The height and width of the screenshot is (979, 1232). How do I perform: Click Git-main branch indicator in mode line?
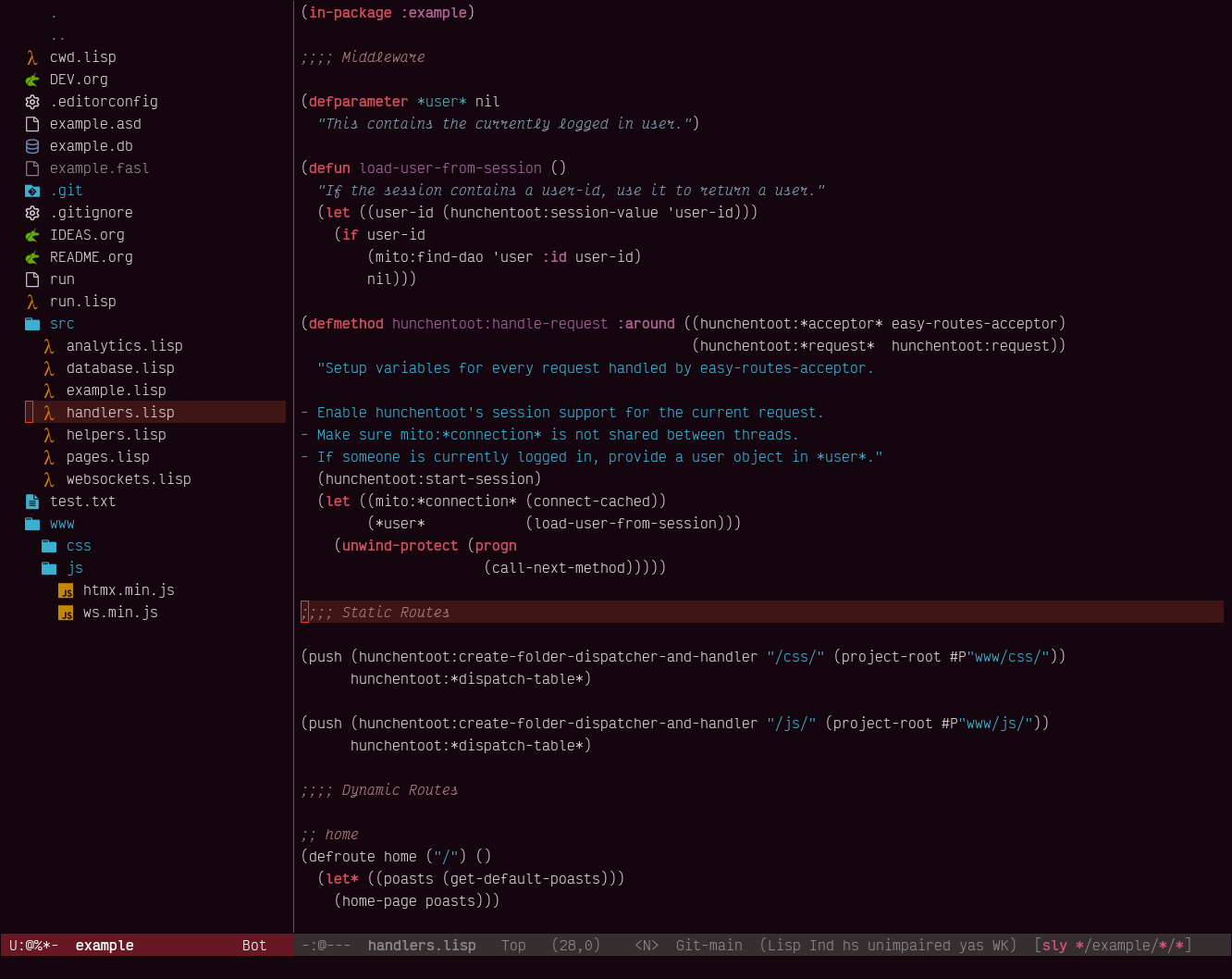point(709,946)
